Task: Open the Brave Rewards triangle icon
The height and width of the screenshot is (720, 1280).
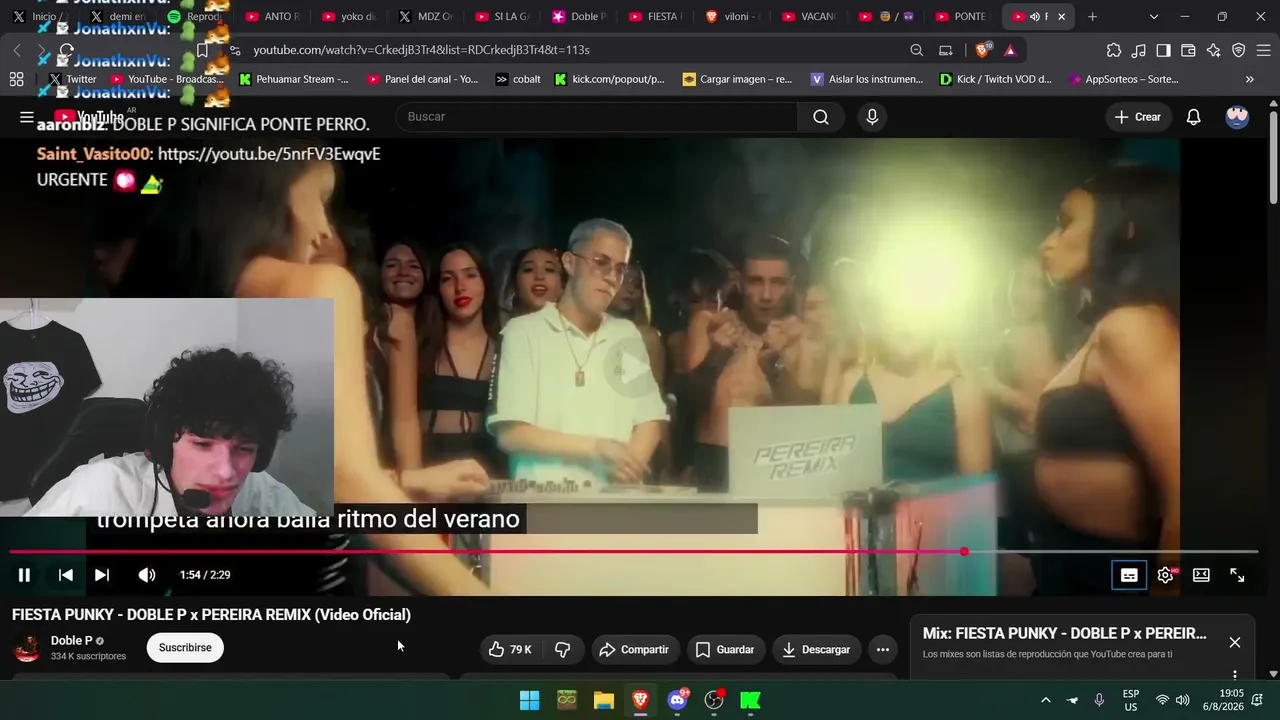Action: coord(1010,50)
